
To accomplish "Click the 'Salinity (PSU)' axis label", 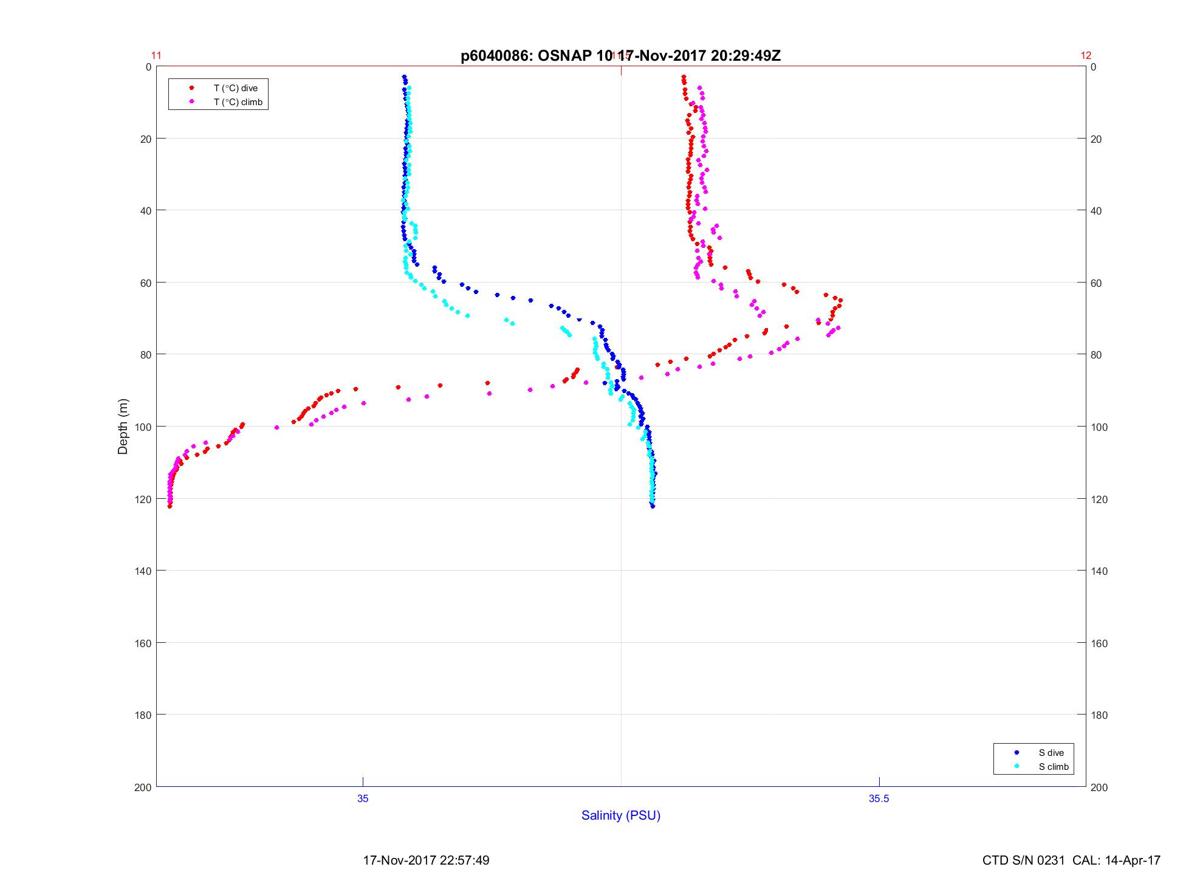I will (621, 816).
